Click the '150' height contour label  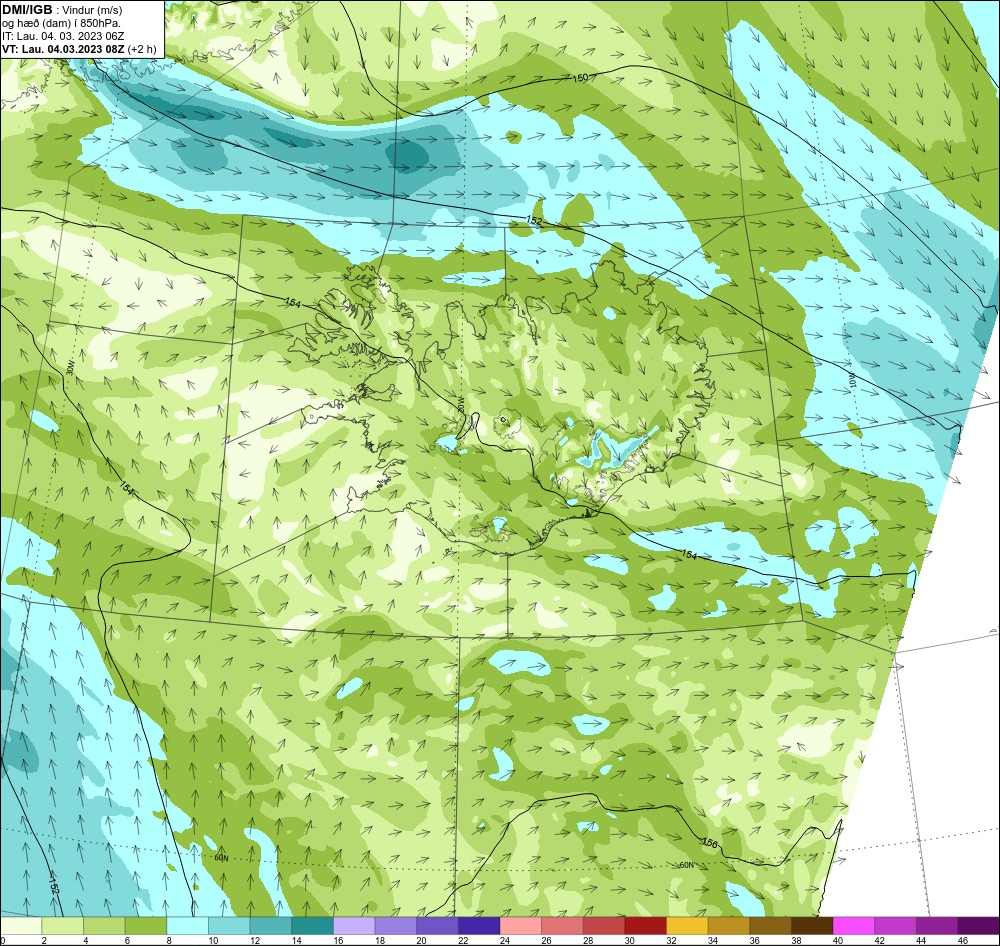click(x=580, y=78)
